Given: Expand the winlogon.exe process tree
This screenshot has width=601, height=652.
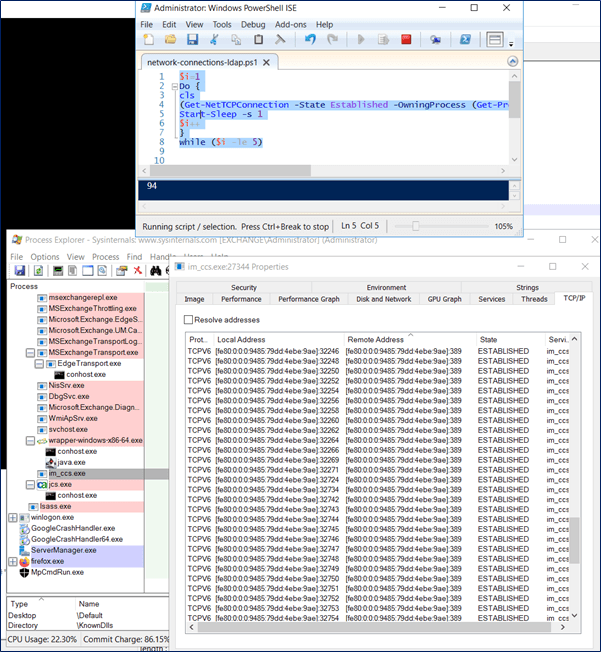Looking at the screenshot, I should pos(13,517).
